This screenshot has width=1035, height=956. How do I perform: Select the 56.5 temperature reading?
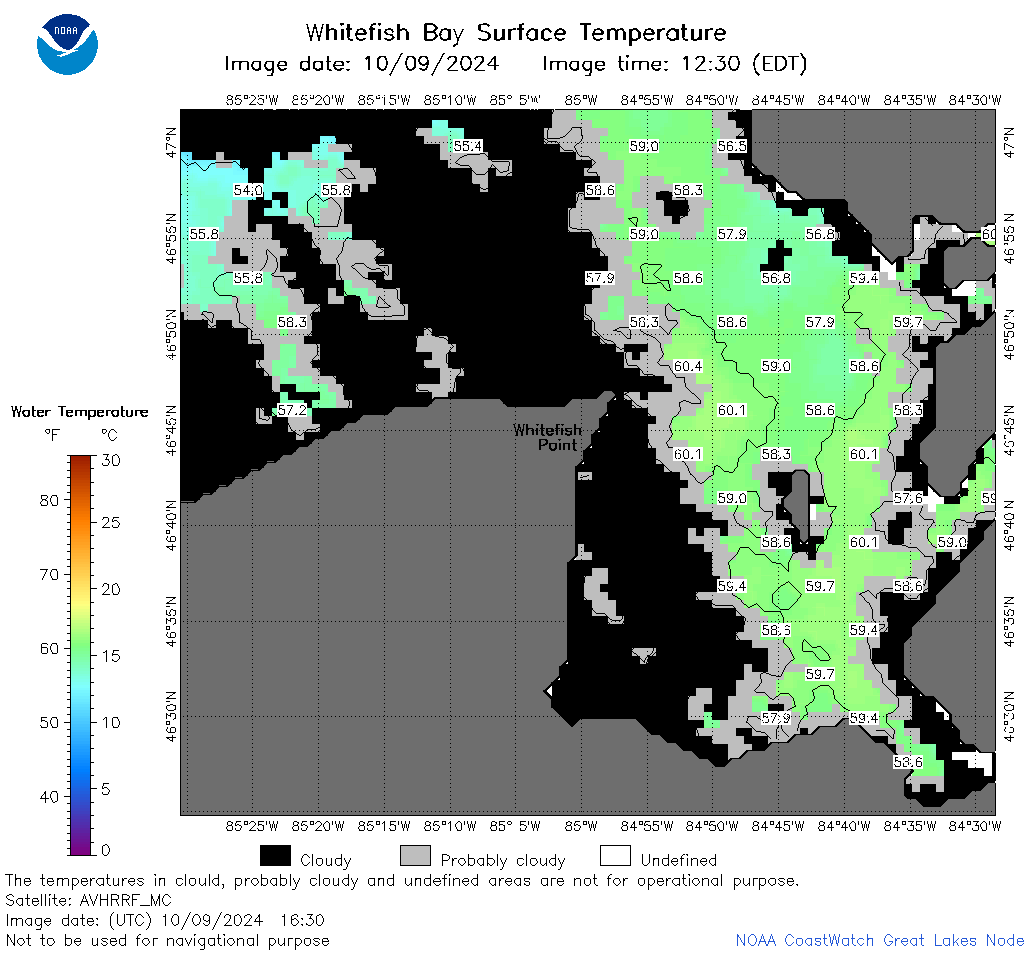(x=731, y=146)
